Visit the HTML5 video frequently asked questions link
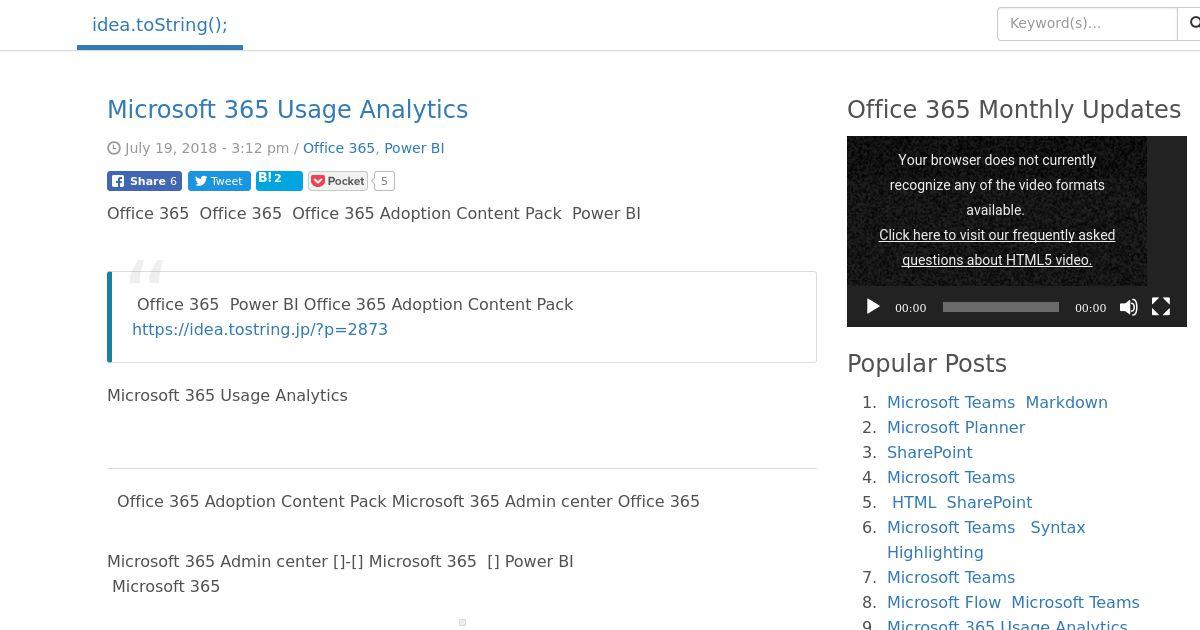Screen dimensions: 1200x630 (x=997, y=247)
